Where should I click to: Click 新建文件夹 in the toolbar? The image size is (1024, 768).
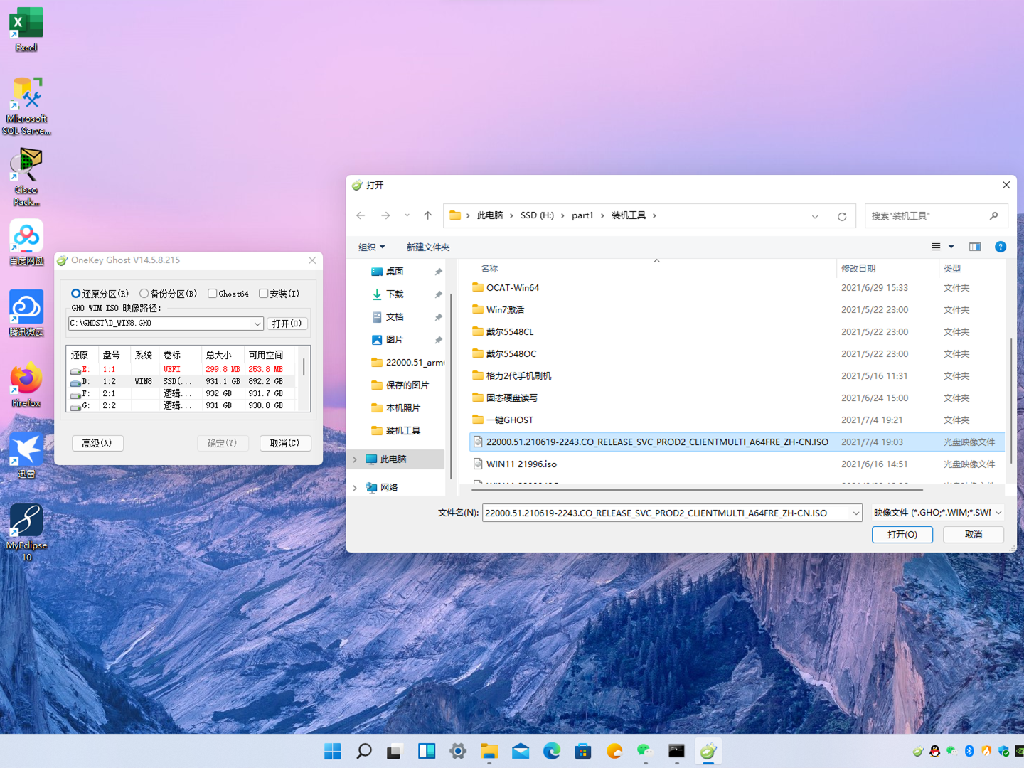[427, 247]
